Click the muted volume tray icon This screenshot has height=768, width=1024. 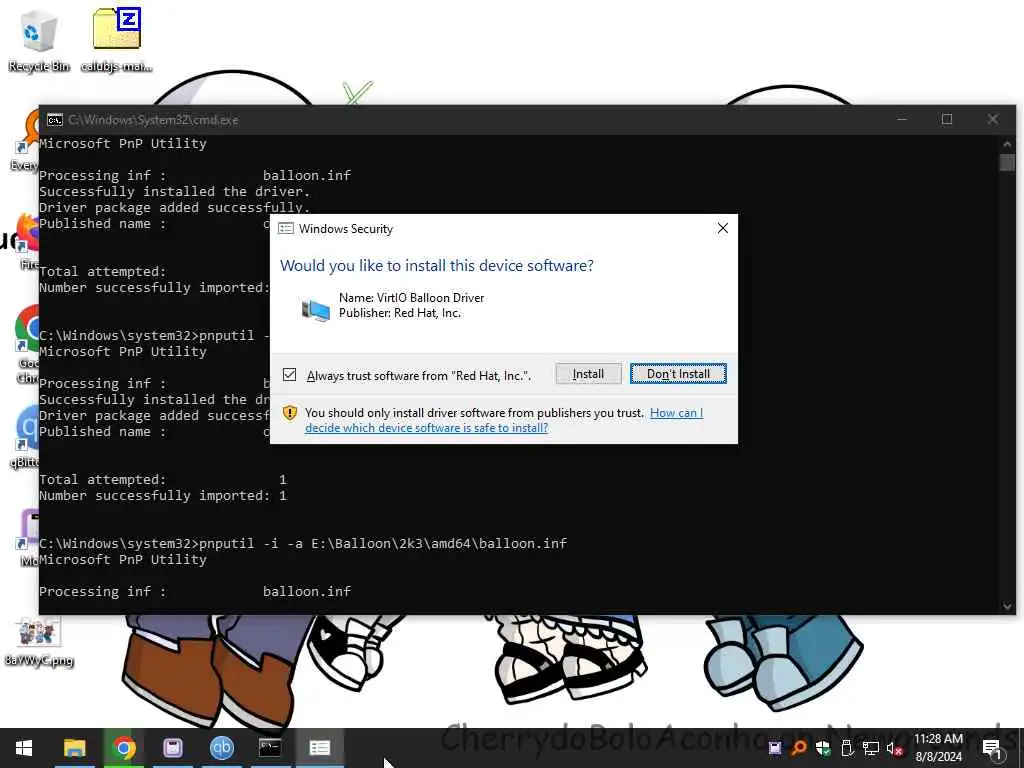pos(895,748)
